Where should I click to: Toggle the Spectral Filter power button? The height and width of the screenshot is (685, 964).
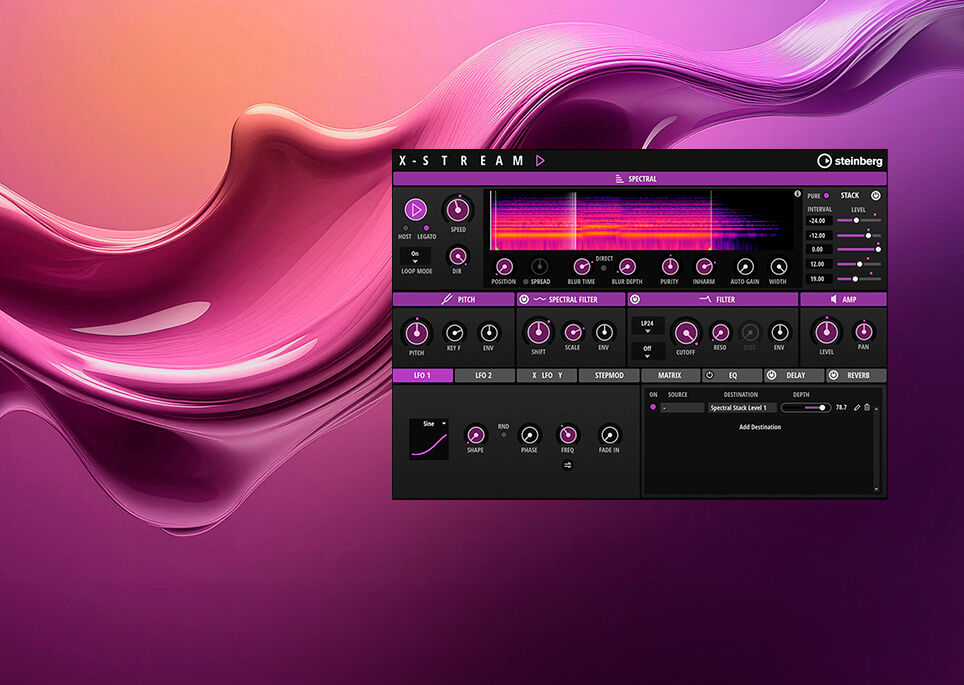click(524, 299)
